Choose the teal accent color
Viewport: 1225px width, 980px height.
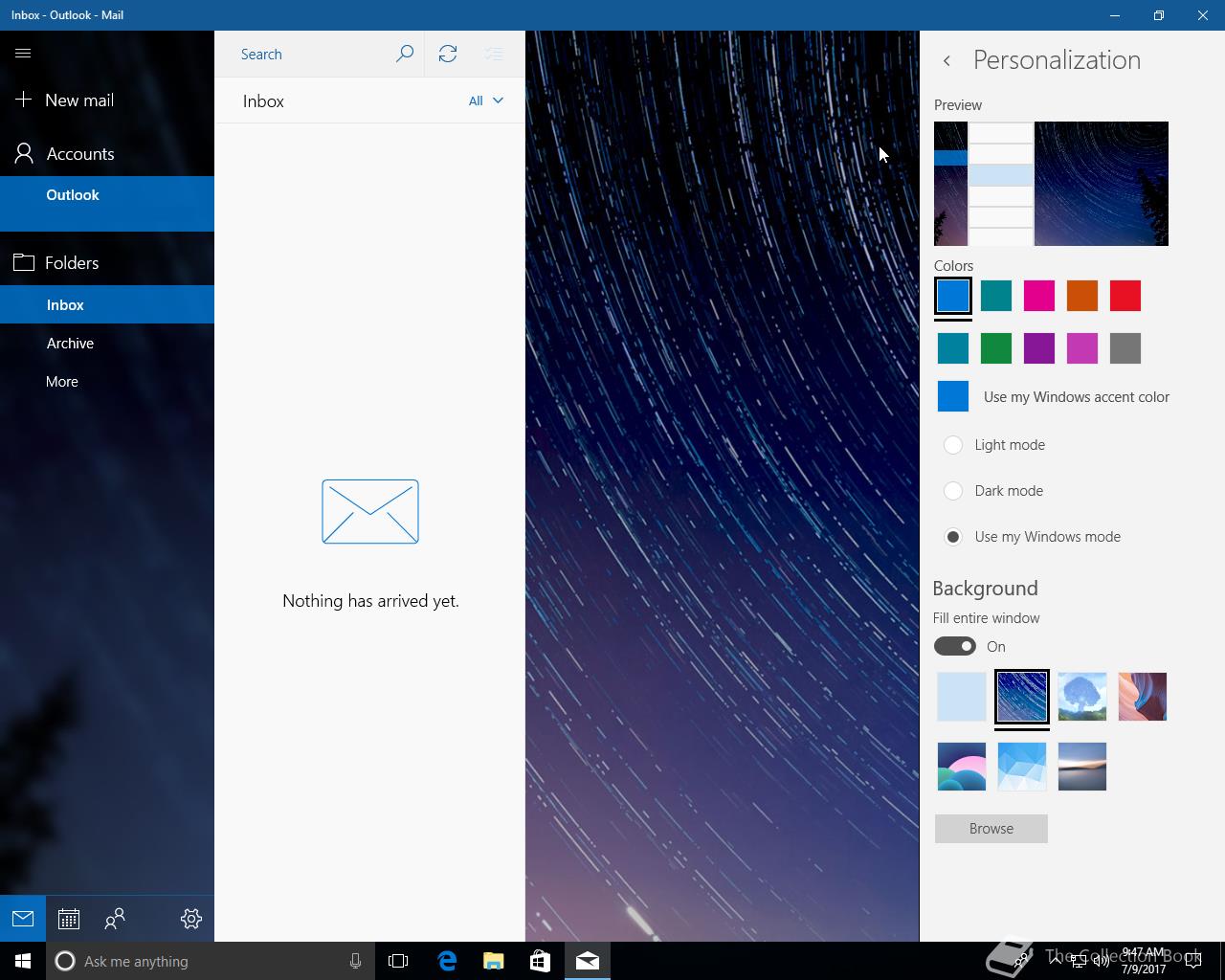pyautogui.click(x=996, y=296)
